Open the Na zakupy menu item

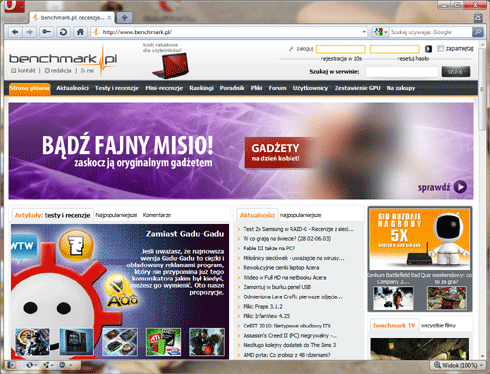pyautogui.click(x=401, y=88)
